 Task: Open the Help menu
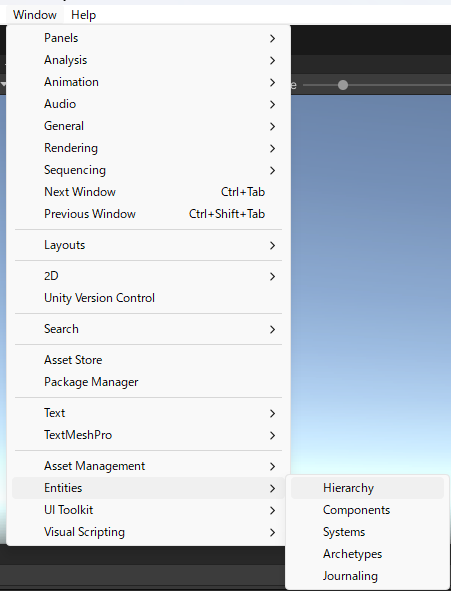coord(83,15)
